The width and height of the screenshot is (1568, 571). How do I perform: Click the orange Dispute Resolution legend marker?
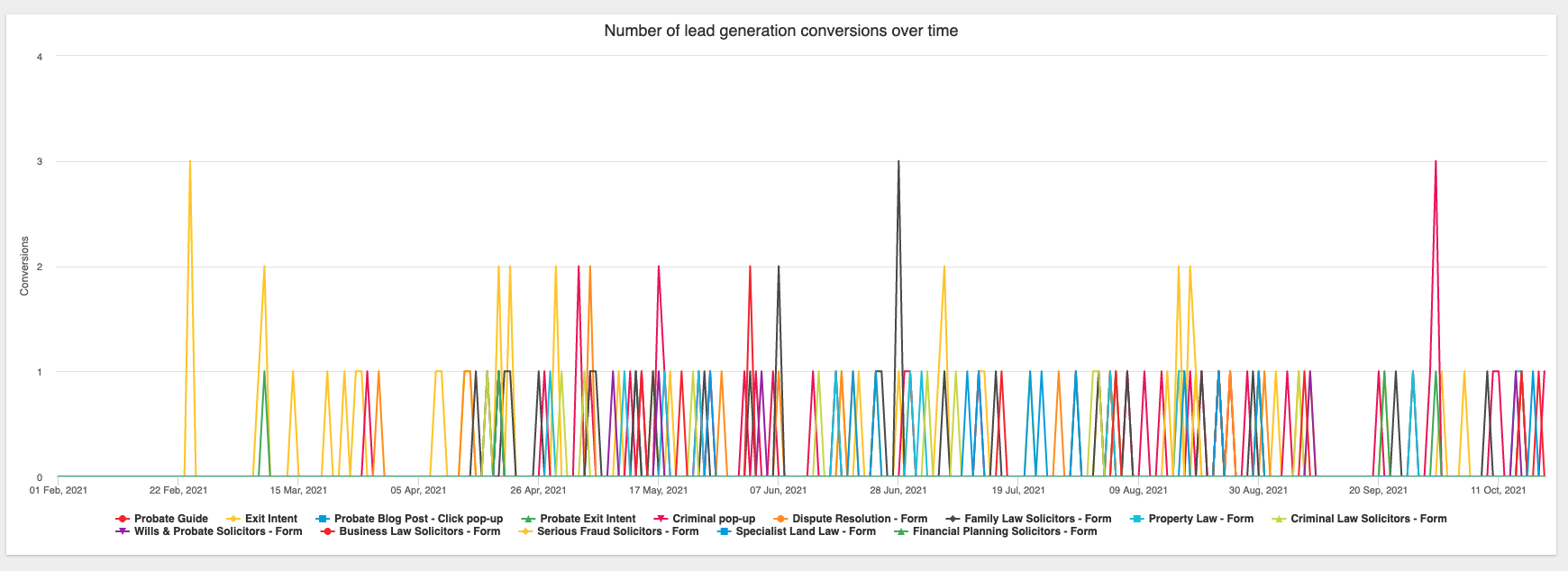point(780,519)
